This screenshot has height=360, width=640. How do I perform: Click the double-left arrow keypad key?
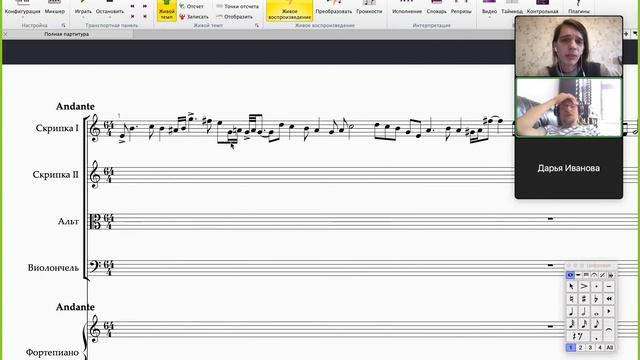609,299
